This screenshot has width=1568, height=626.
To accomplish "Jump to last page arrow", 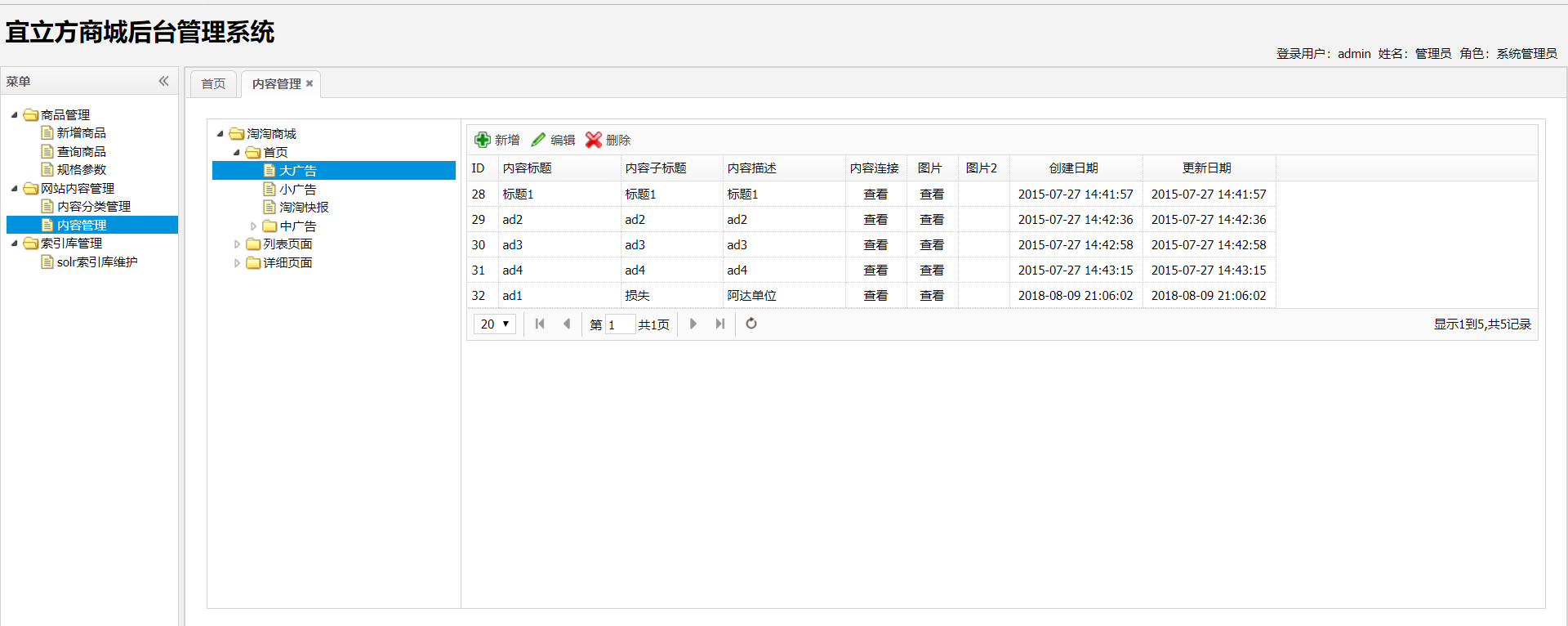I will (x=719, y=324).
